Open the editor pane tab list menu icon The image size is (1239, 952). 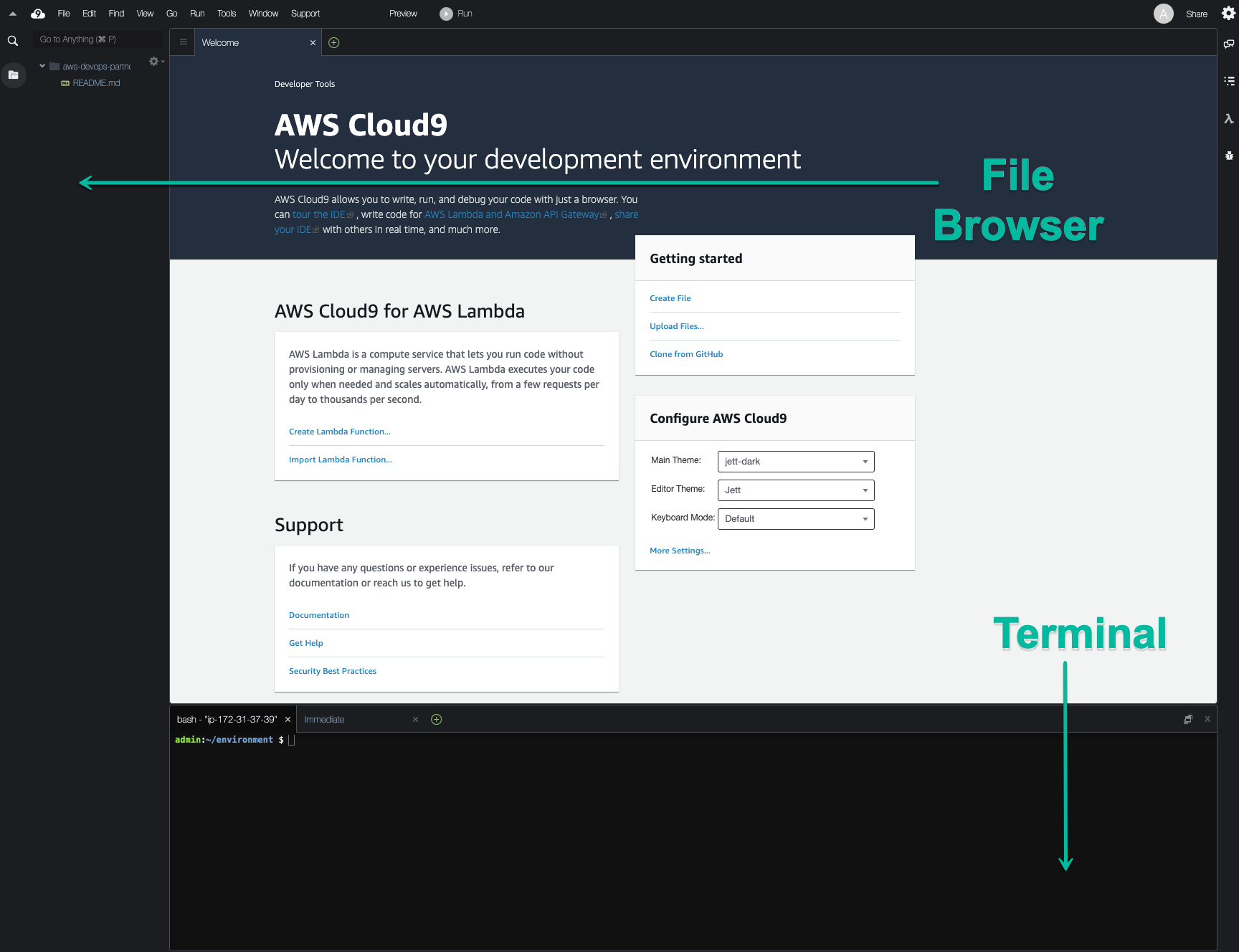[x=184, y=42]
